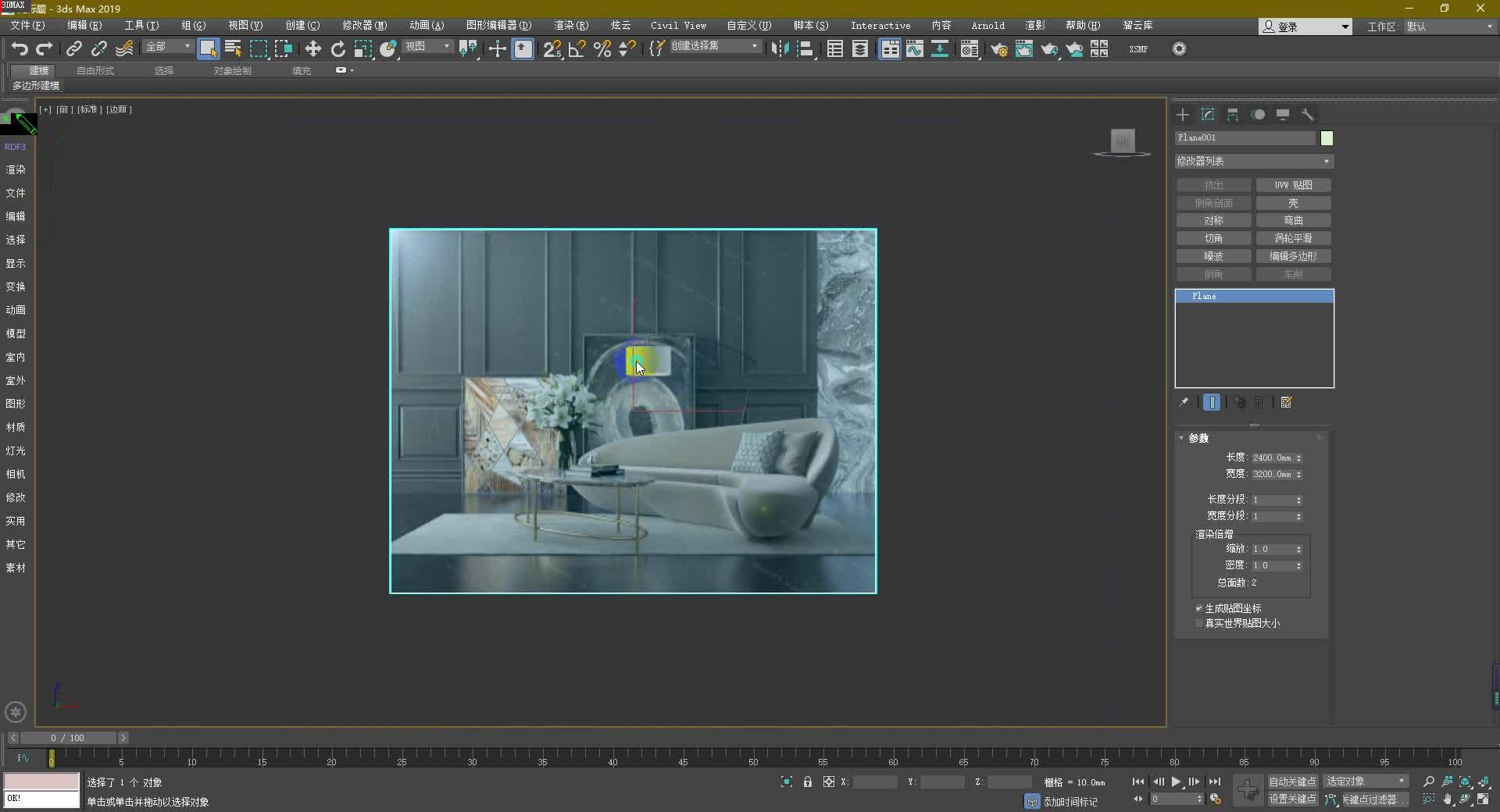Activate the Select and Rotate tool
Image resolution: width=1500 pixels, height=812 pixels.
[x=337, y=48]
